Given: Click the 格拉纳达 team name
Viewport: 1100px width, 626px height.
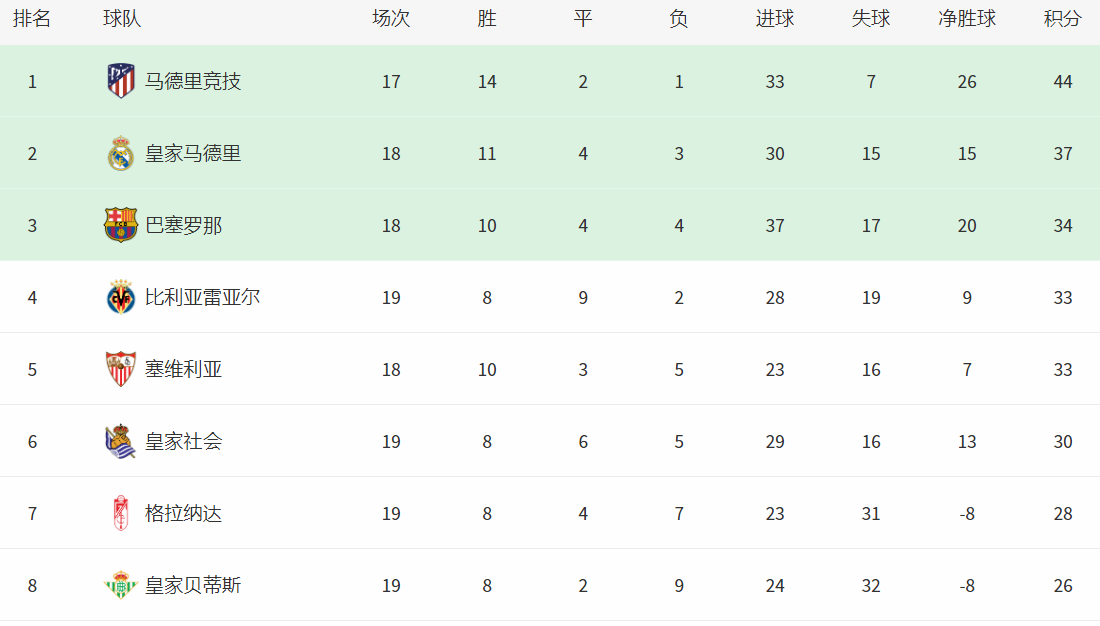Looking at the screenshot, I should coord(183,514).
